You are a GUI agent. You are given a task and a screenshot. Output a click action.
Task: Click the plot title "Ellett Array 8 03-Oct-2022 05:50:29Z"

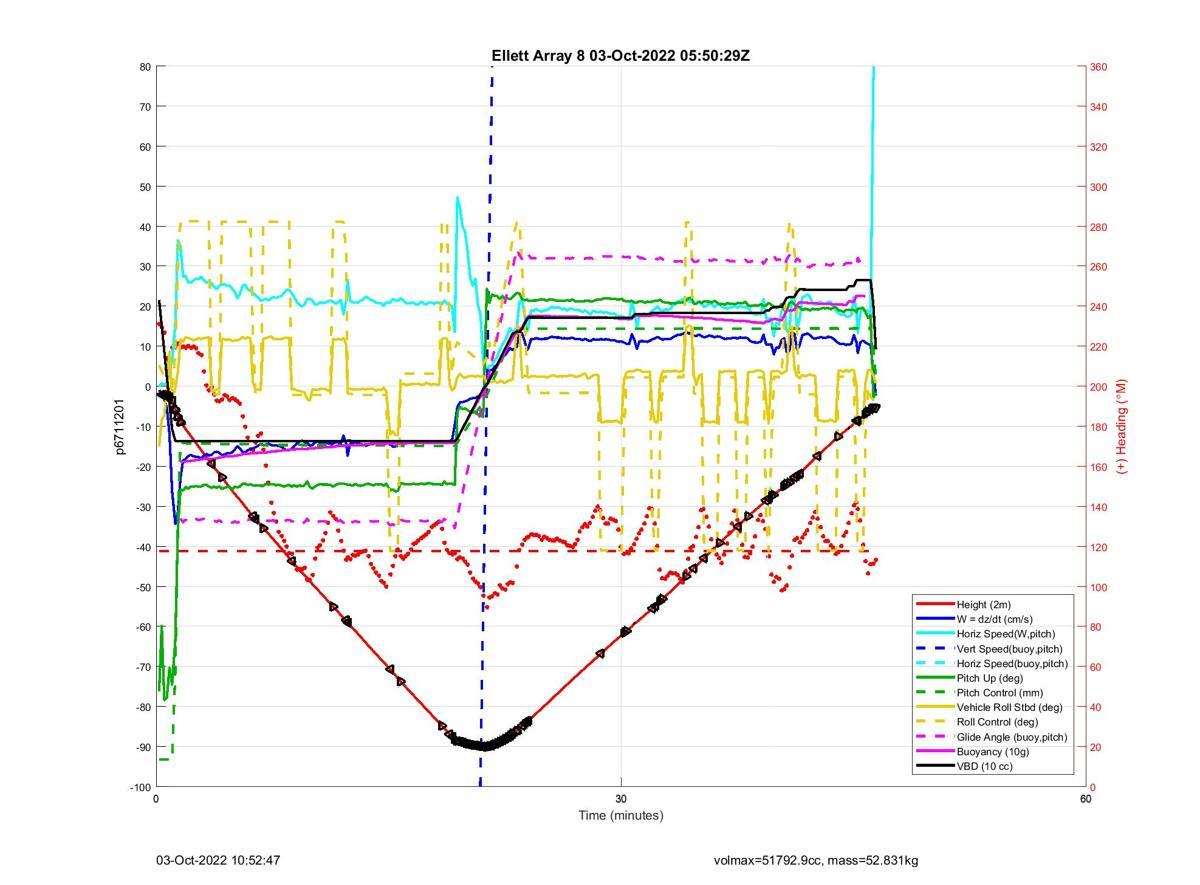click(x=621, y=55)
